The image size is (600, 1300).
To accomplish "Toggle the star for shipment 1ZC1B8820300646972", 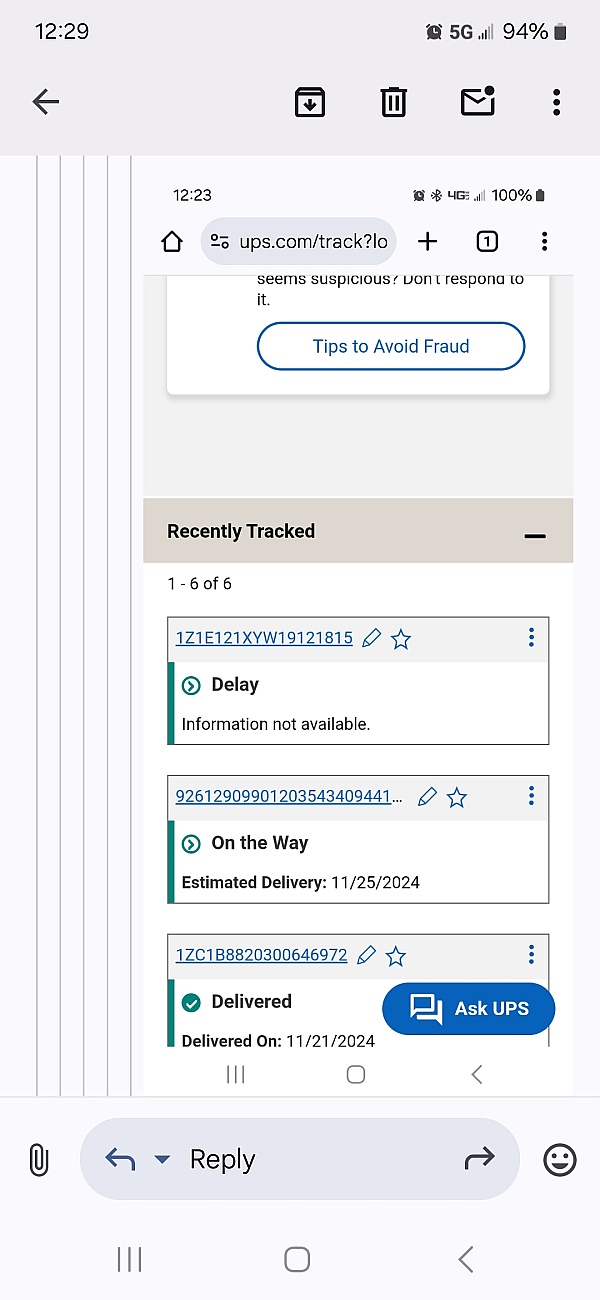I will point(396,956).
